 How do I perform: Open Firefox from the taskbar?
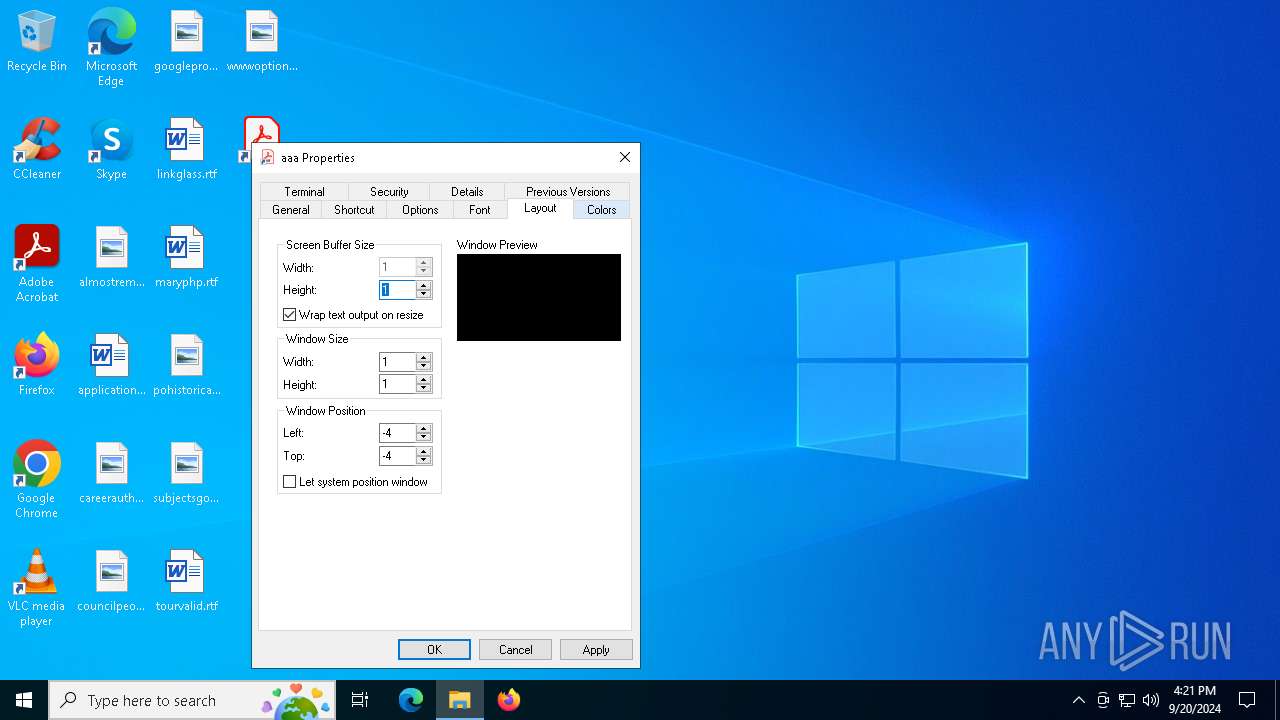pos(509,700)
